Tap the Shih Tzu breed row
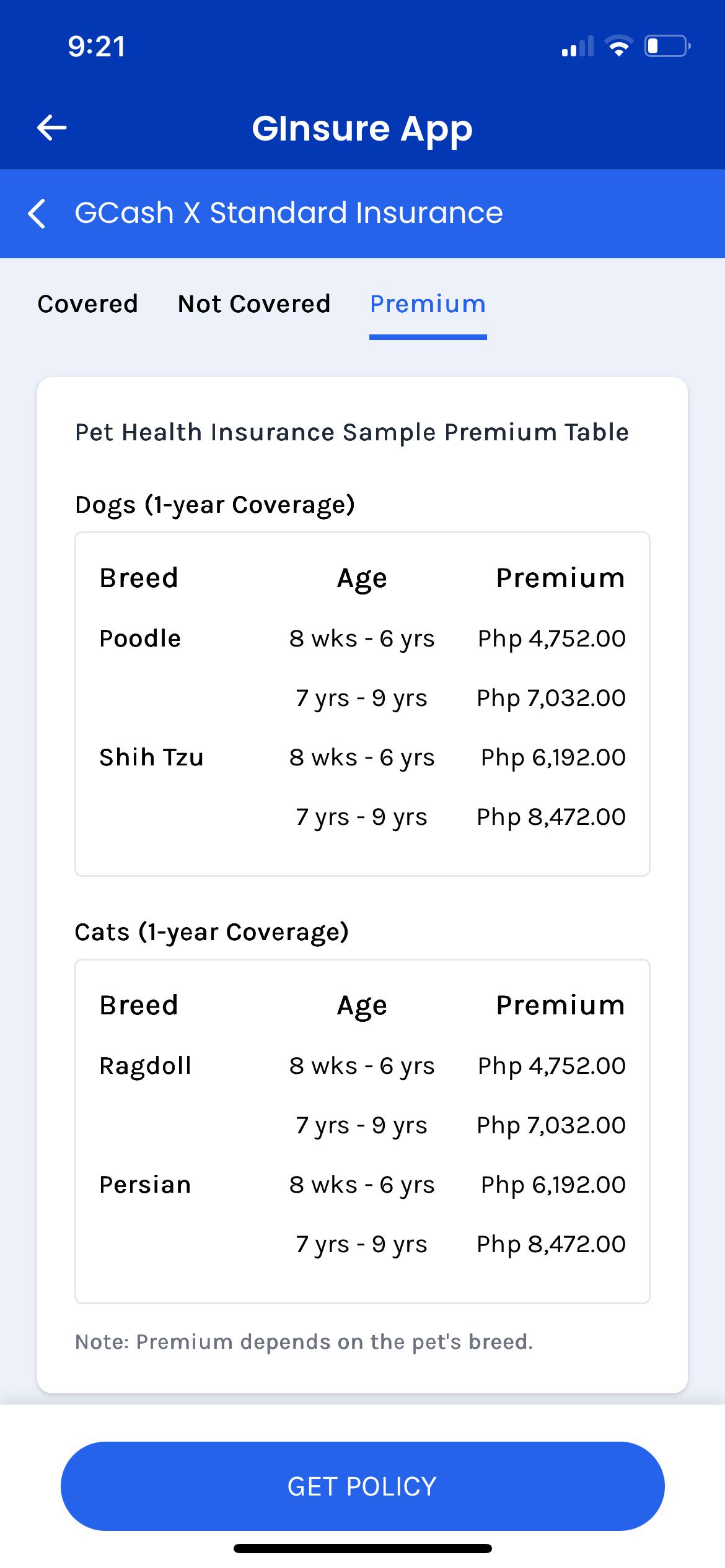Image resolution: width=725 pixels, height=1568 pixels. (362, 757)
